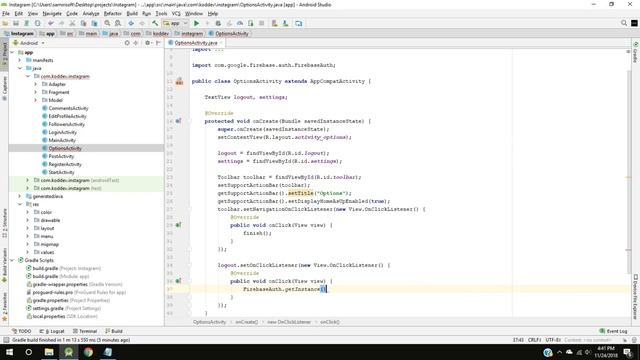Viewport: 640px width, 360px height.
Task: Expand the Fragment package
Action: point(36,92)
